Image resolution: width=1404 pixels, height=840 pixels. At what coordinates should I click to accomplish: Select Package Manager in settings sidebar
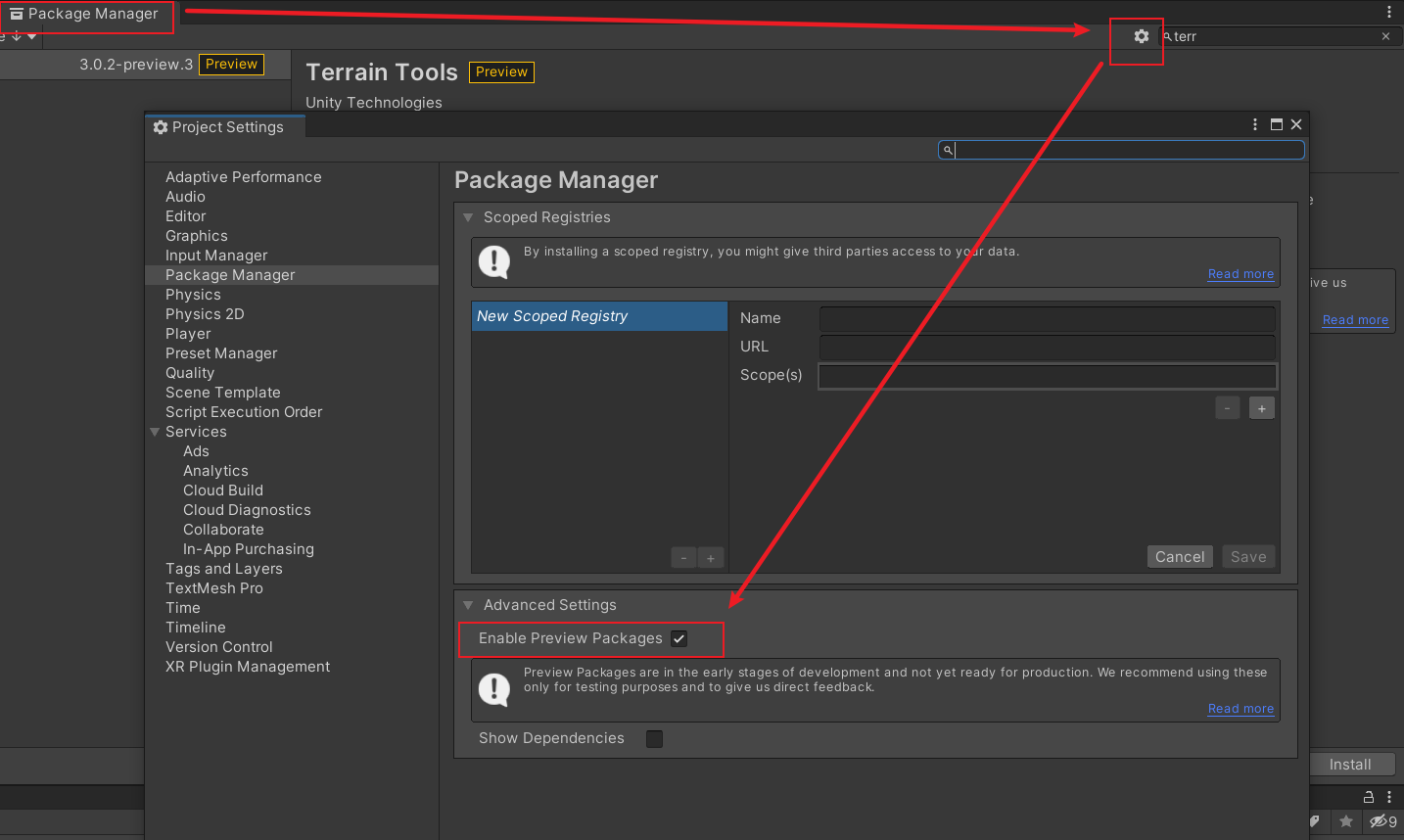click(292, 275)
